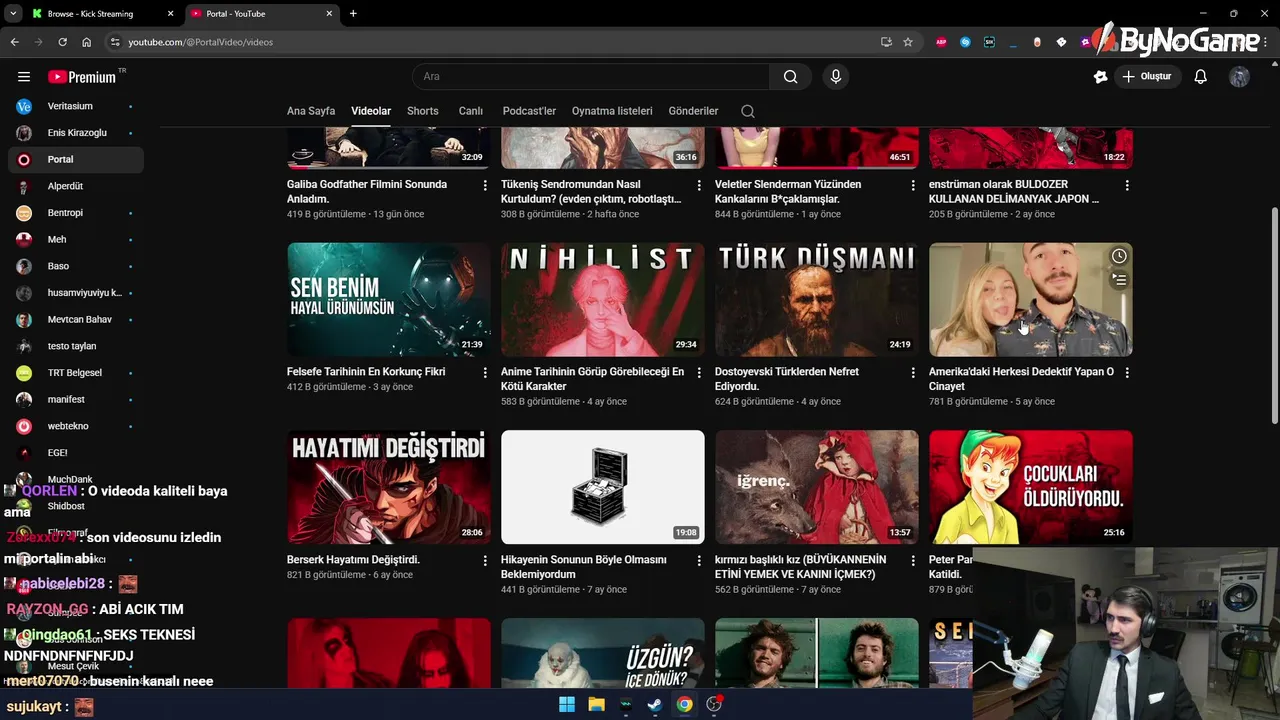Screen dimensions: 1280x720
Task: Open options menu for Tükeniş Sendromundan video
Action: [x=699, y=185]
